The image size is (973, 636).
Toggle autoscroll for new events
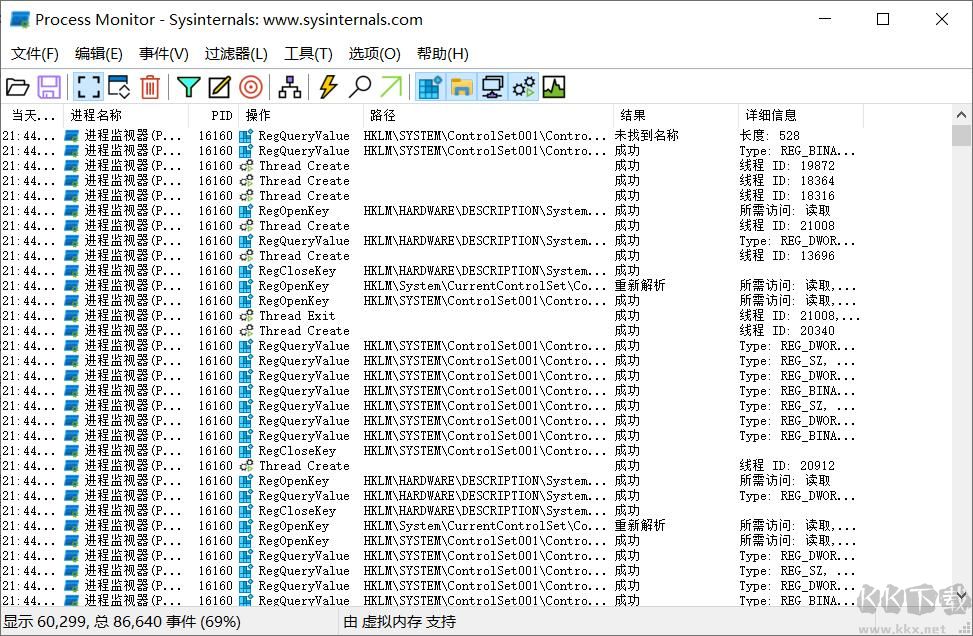[x=118, y=87]
